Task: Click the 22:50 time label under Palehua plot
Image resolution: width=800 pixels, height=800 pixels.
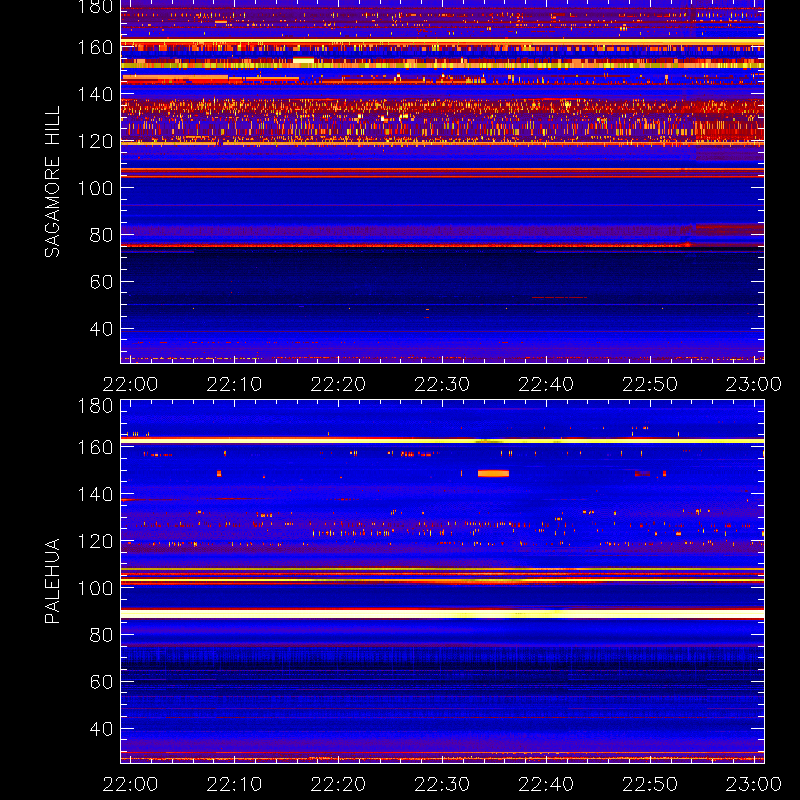Action: tap(650, 784)
